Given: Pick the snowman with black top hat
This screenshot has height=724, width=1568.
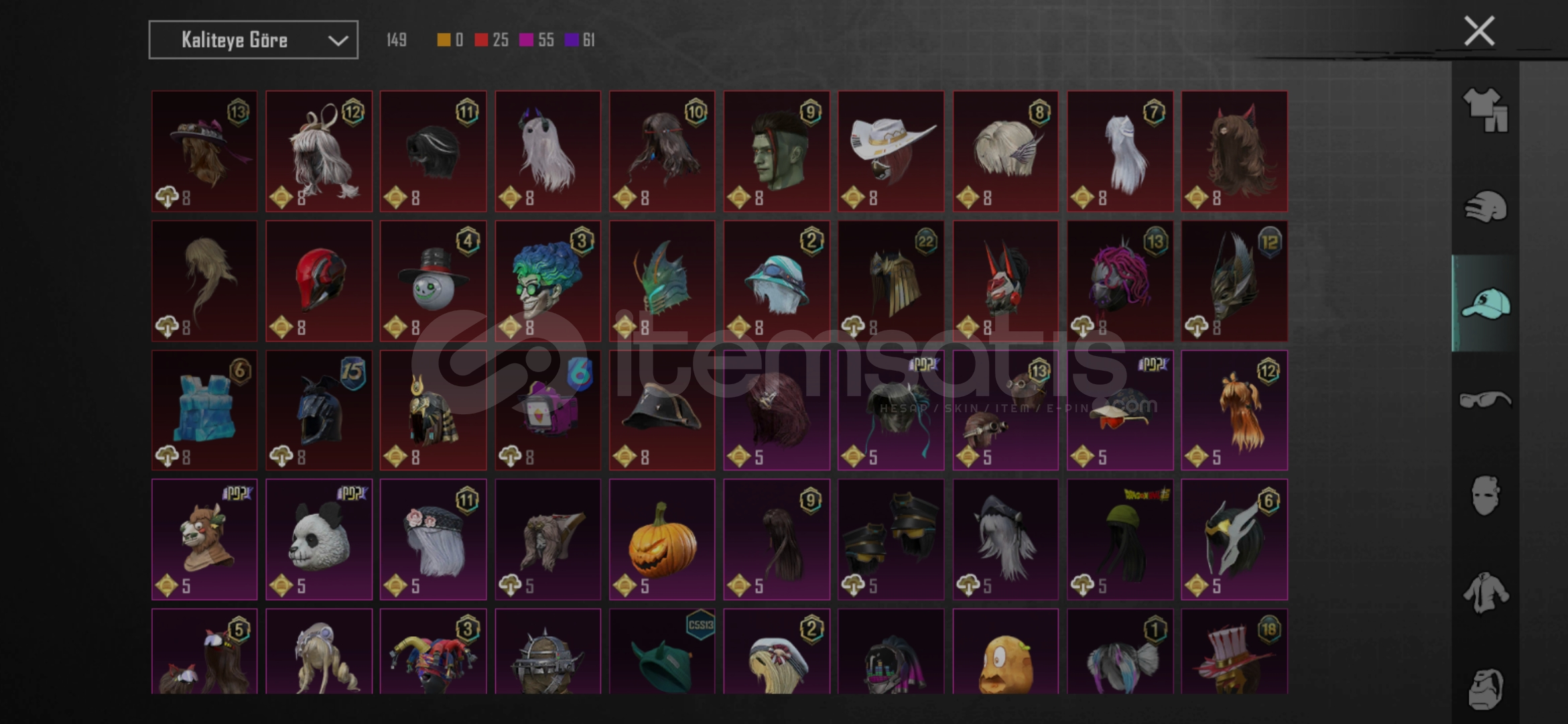Looking at the screenshot, I should click(x=434, y=281).
